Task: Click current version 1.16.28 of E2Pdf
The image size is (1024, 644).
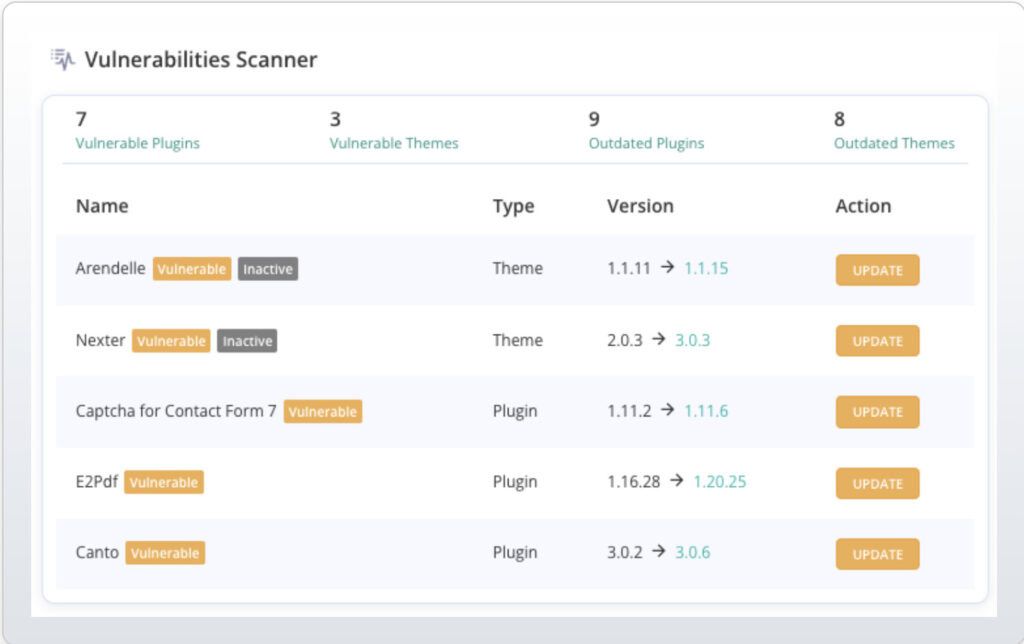Action: (633, 481)
